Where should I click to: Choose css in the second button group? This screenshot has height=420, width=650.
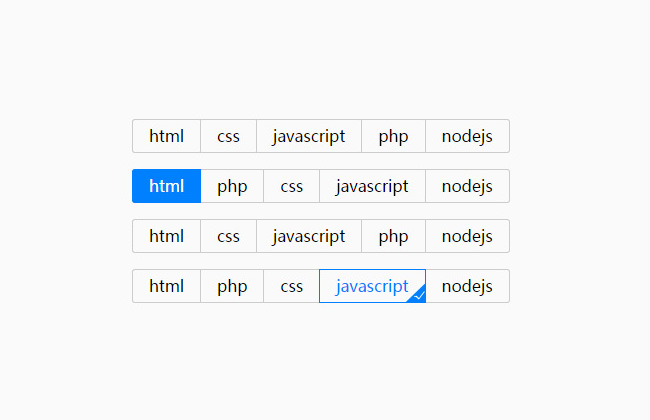(291, 186)
